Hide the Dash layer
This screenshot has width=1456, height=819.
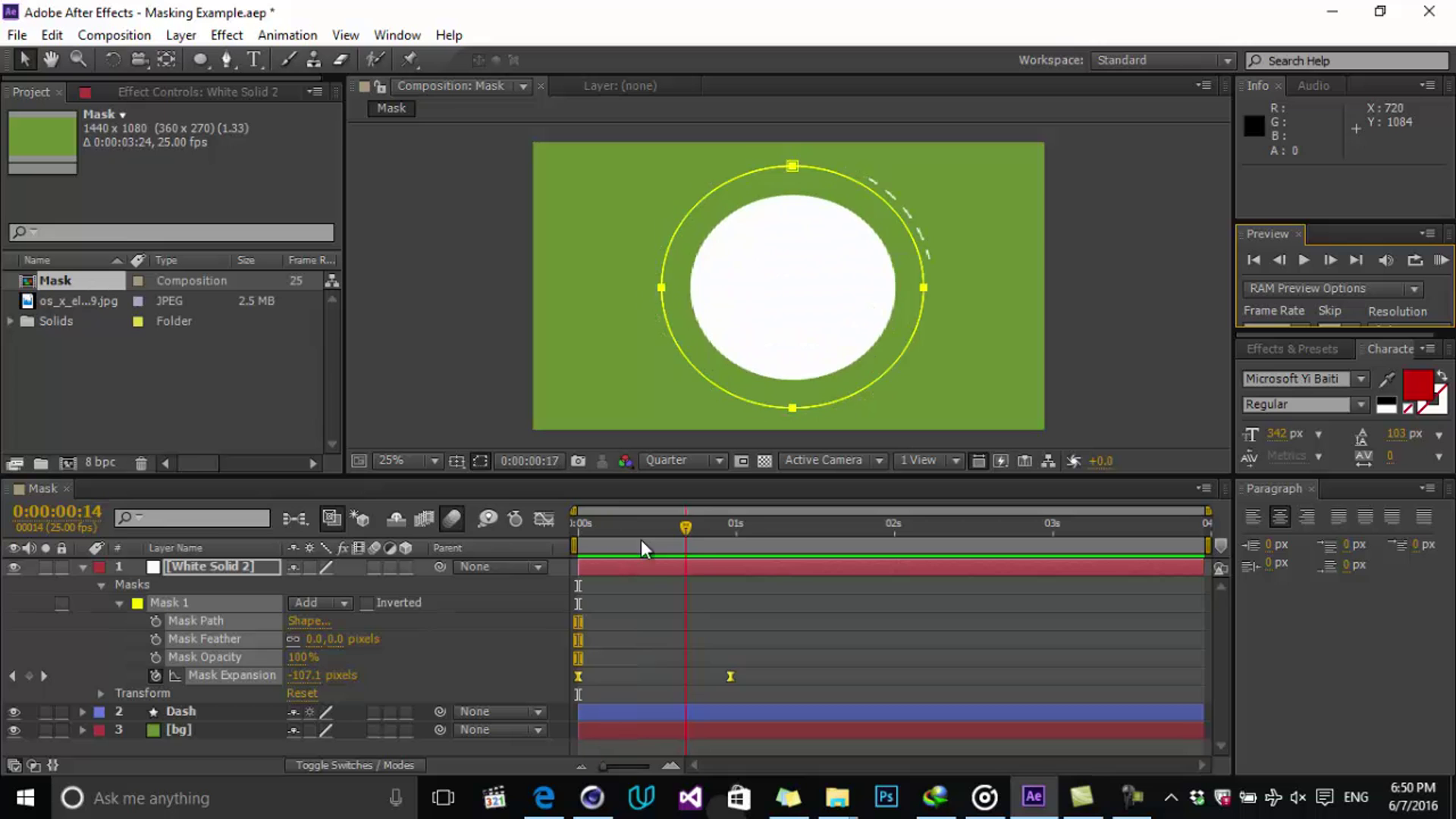click(14, 711)
